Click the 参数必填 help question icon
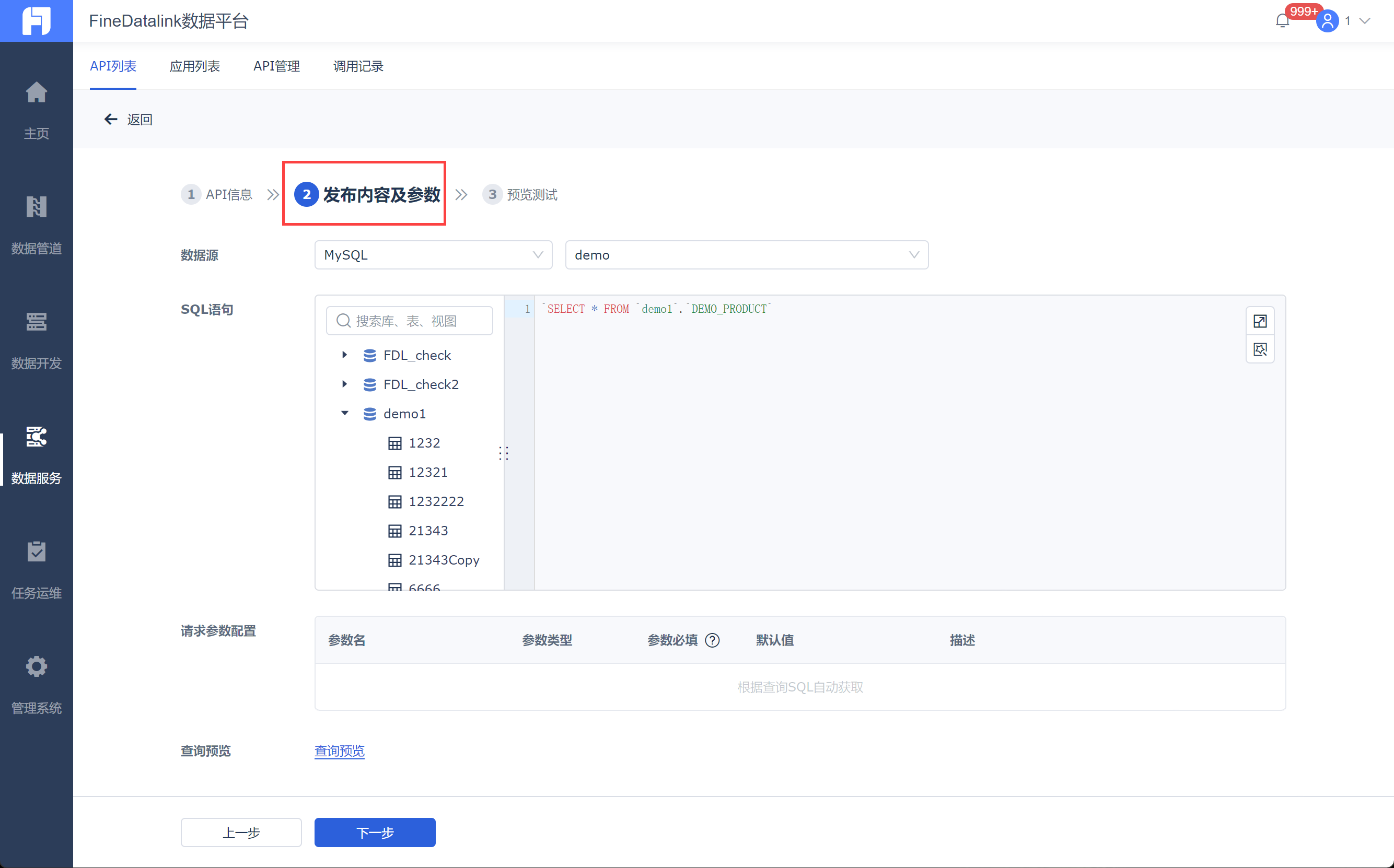This screenshot has height=868, width=1394. [x=712, y=640]
